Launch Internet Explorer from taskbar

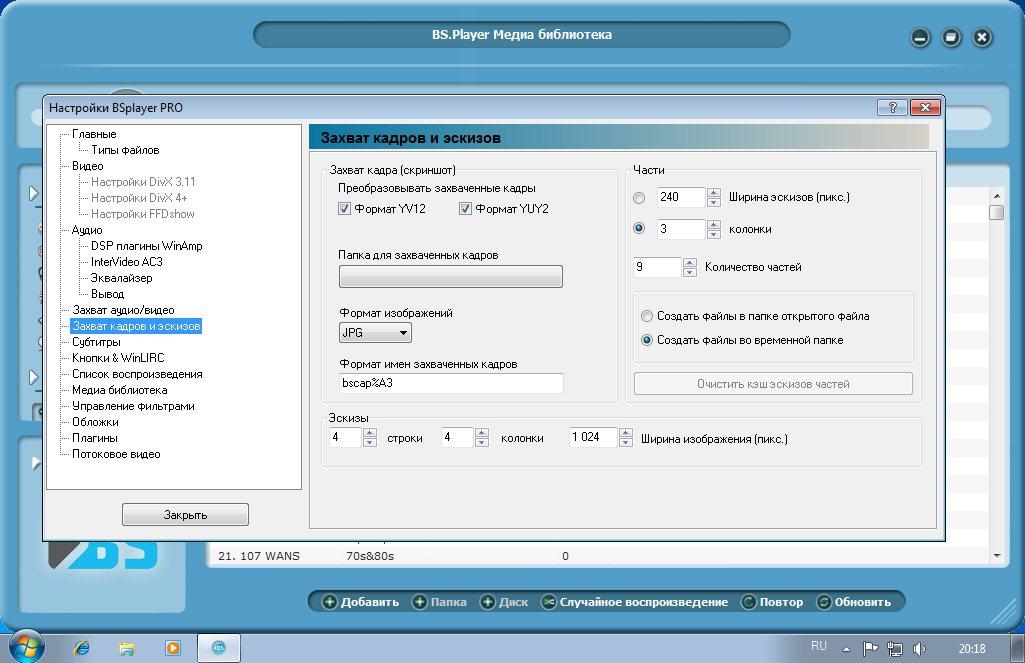(x=82, y=648)
